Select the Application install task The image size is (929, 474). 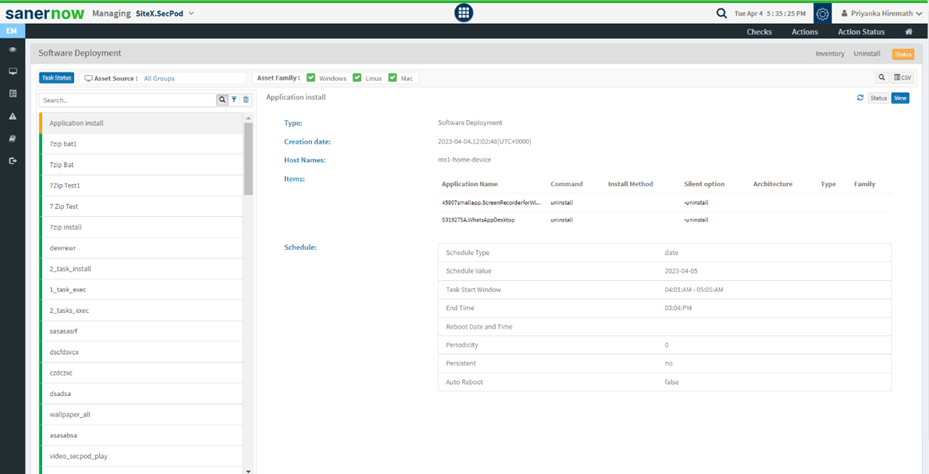(x=142, y=123)
